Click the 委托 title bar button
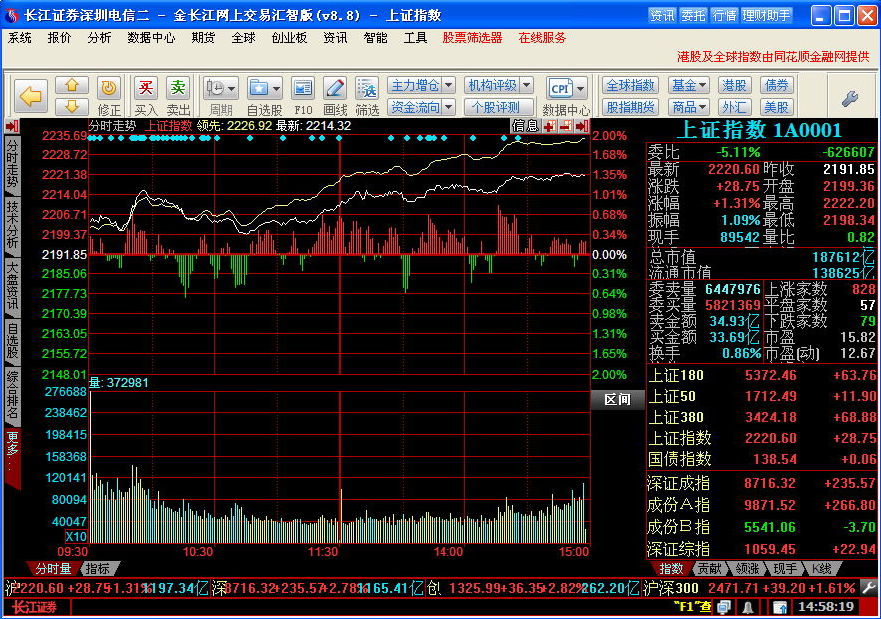Image resolution: width=881 pixels, height=619 pixels. [x=693, y=15]
